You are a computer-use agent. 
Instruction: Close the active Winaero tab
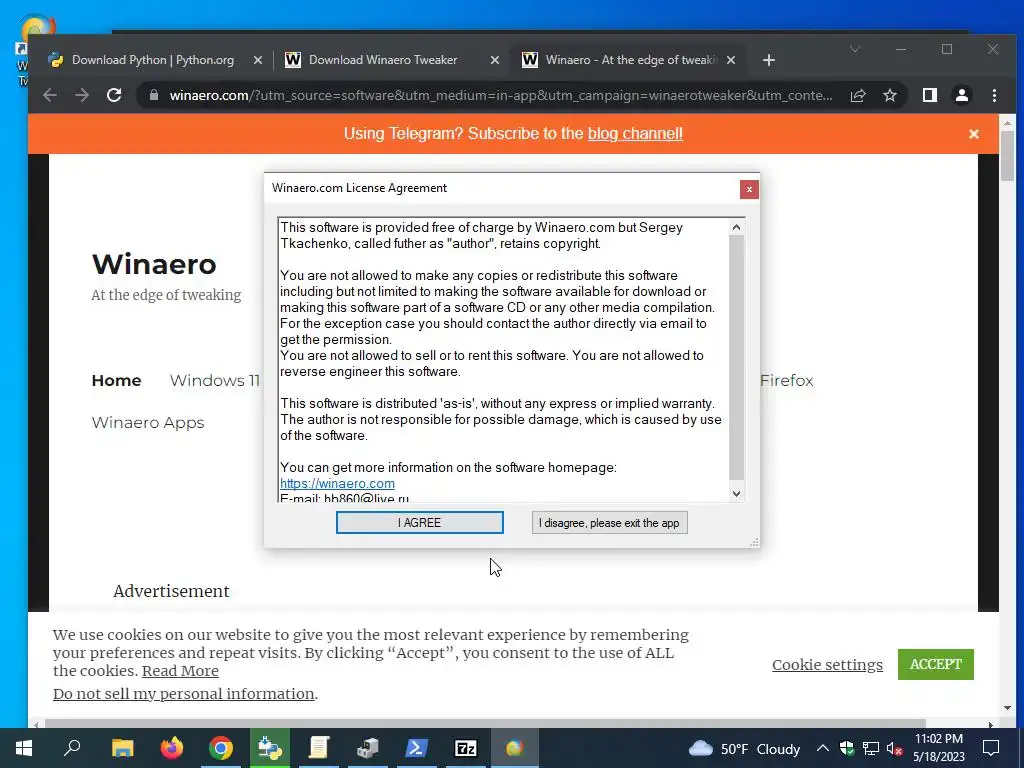click(x=731, y=60)
